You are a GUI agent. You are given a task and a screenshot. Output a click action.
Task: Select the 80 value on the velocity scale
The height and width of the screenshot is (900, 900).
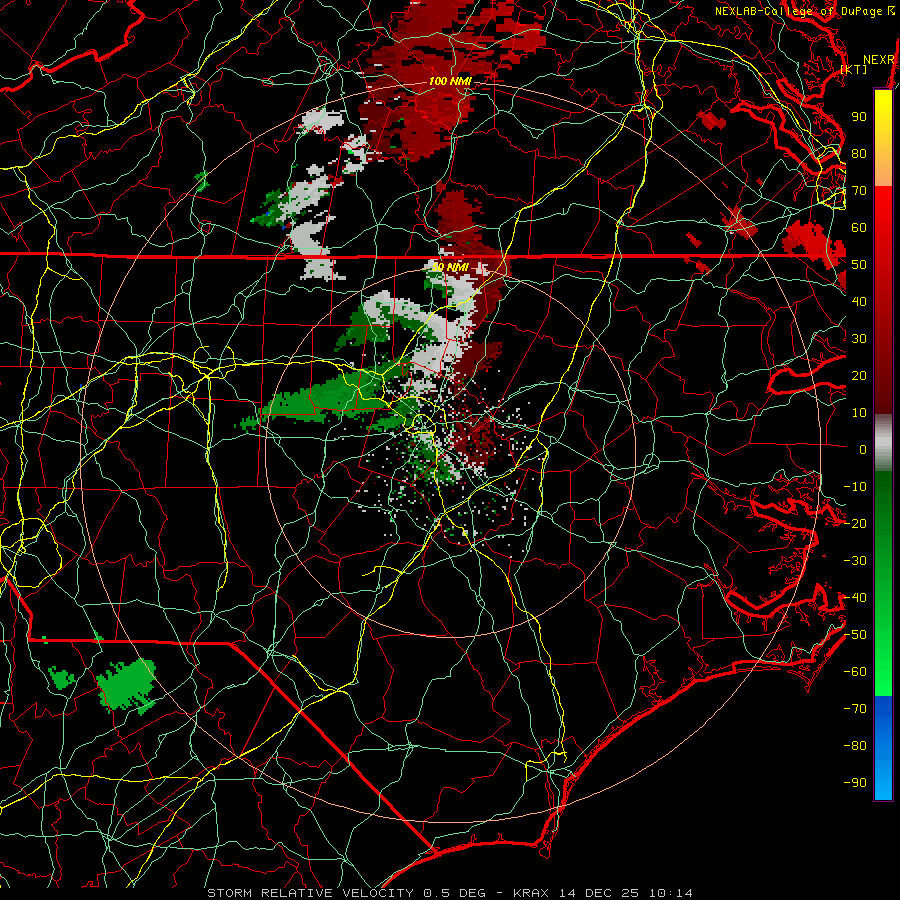(859, 154)
